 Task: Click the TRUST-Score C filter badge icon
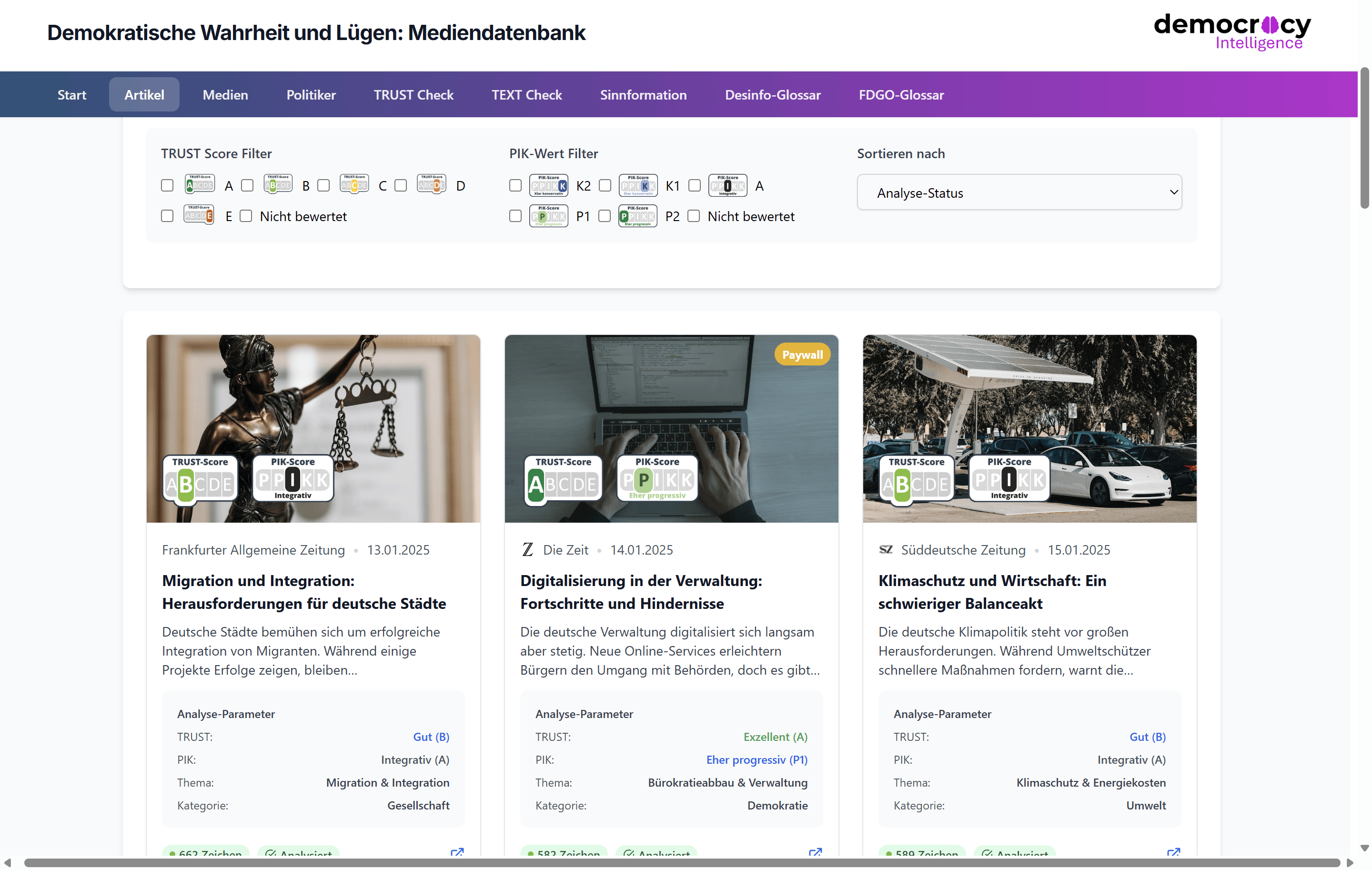(354, 184)
